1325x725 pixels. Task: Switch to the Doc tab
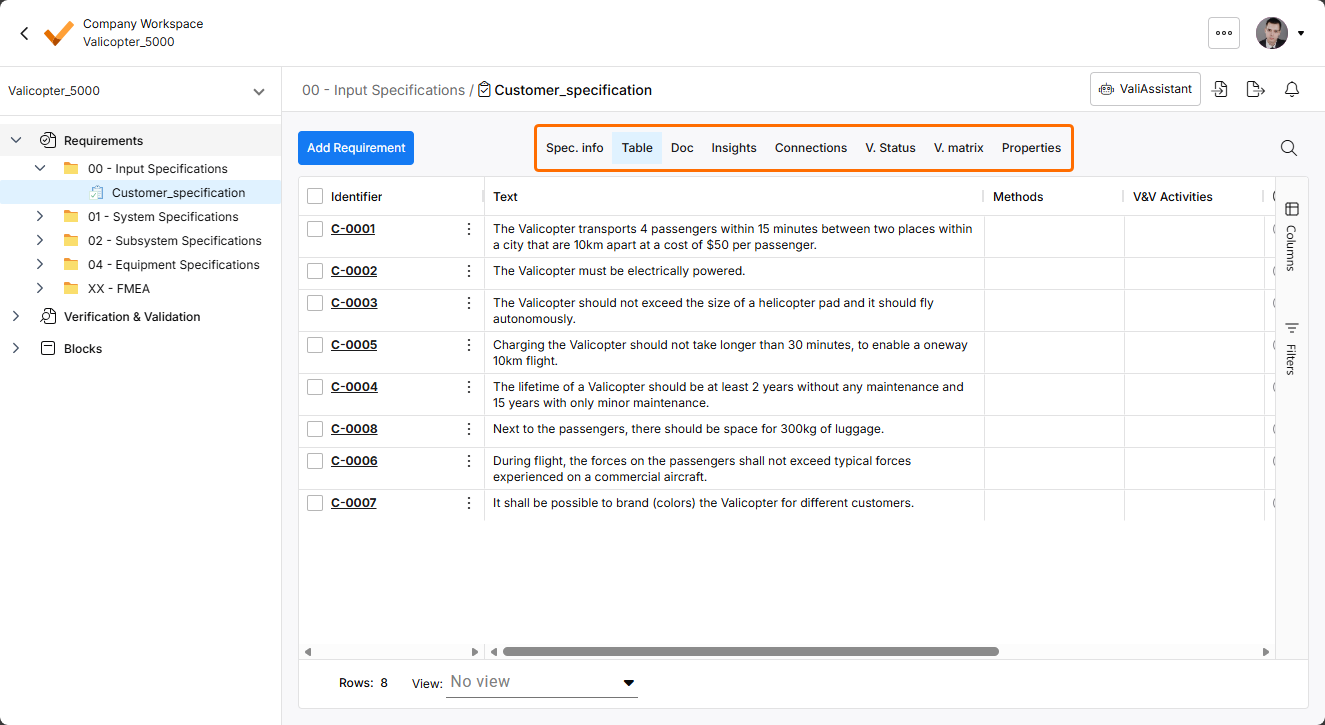(x=682, y=148)
